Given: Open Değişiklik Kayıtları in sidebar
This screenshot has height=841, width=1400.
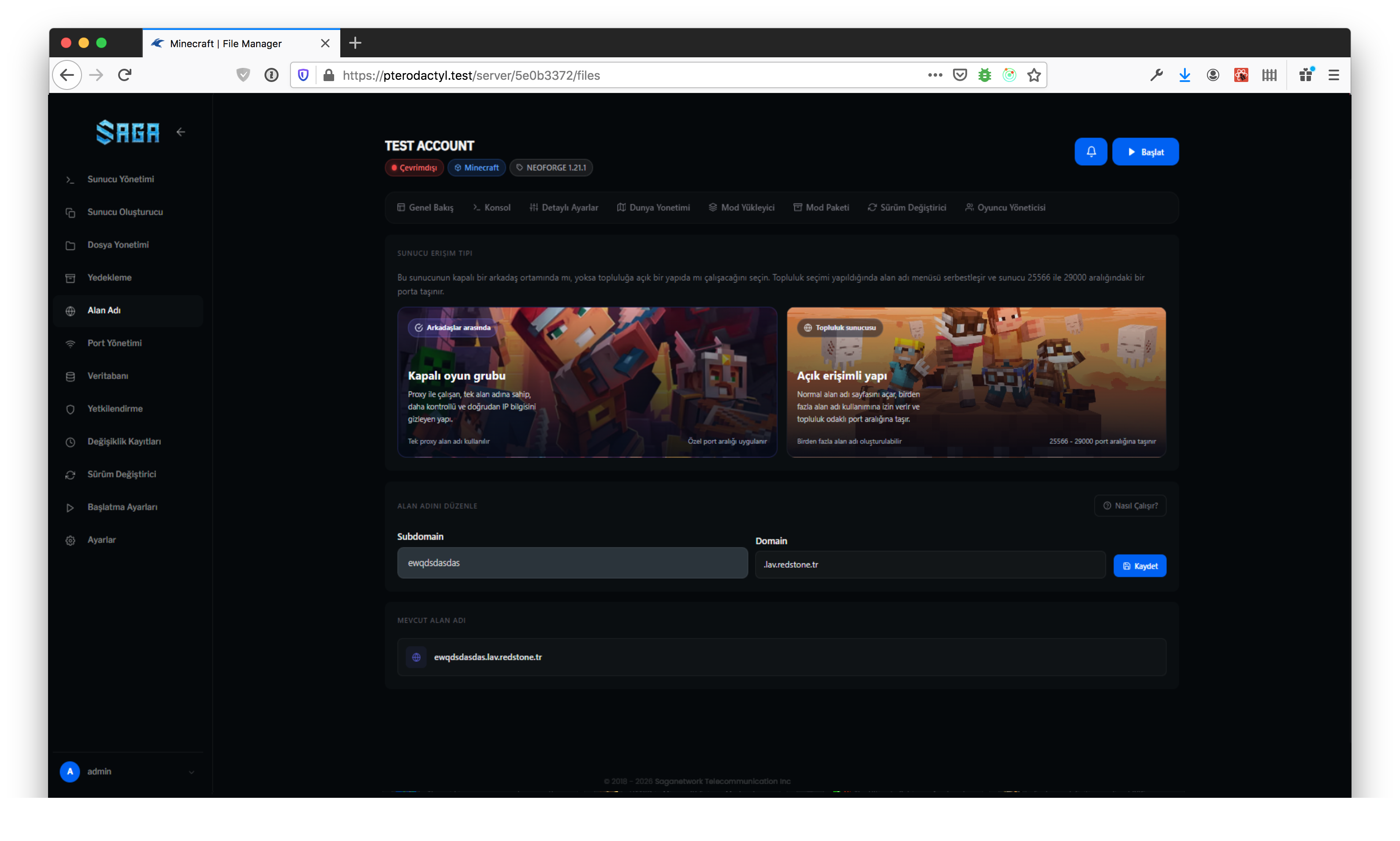Looking at the screenshot, I should (128, 442).
